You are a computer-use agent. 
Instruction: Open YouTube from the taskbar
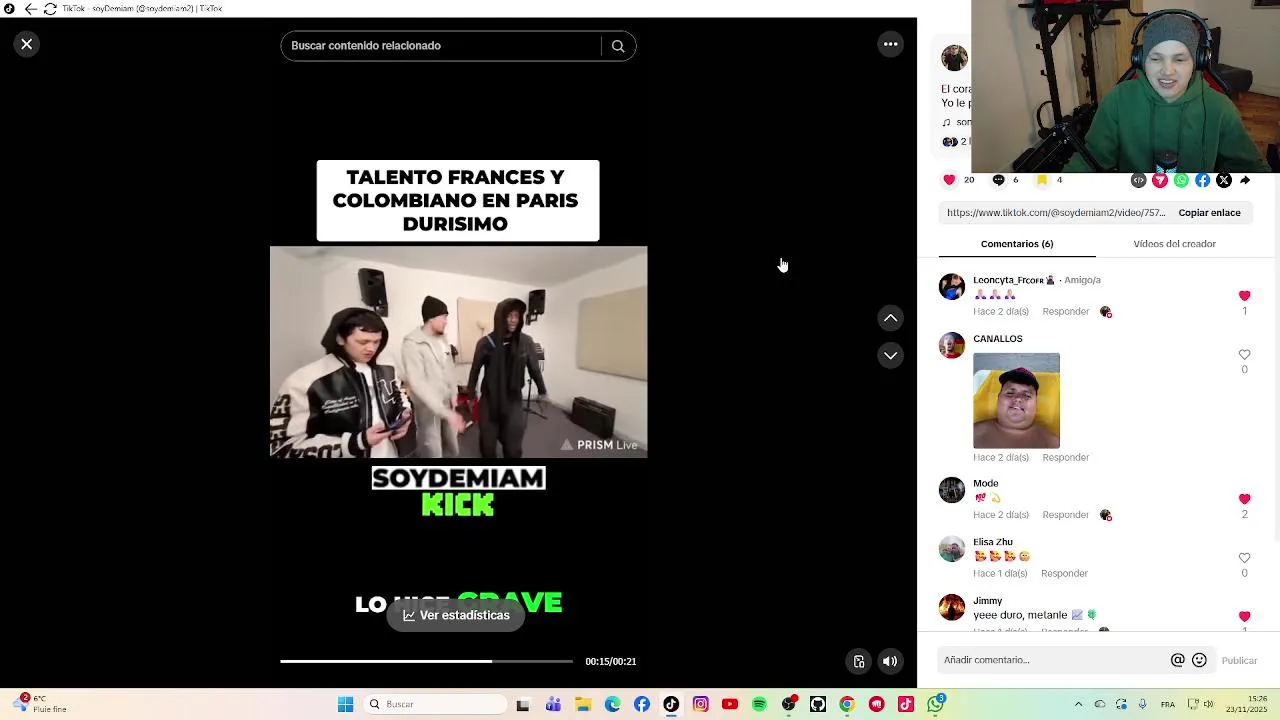coord(729,704)
